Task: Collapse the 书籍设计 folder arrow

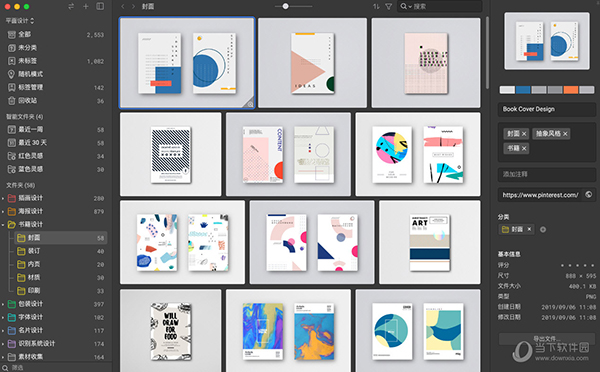Action: coord(3,225)
